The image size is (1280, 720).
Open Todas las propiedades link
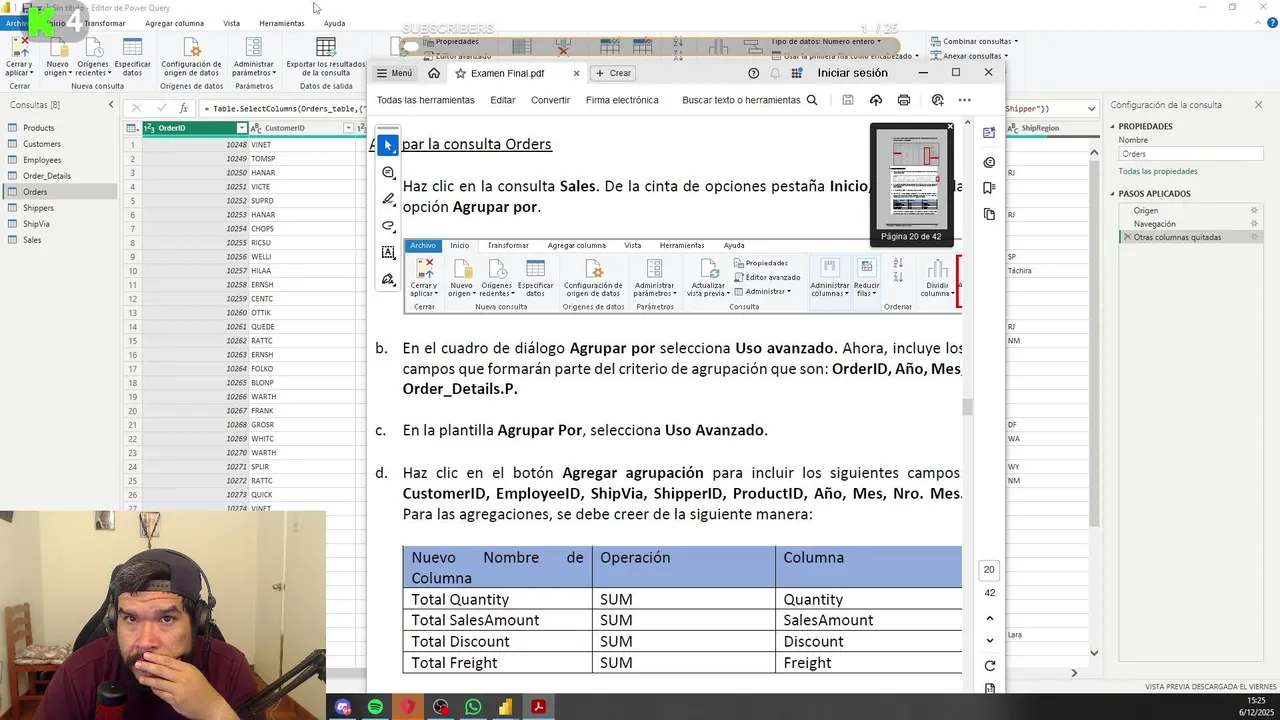[1158, 171]
